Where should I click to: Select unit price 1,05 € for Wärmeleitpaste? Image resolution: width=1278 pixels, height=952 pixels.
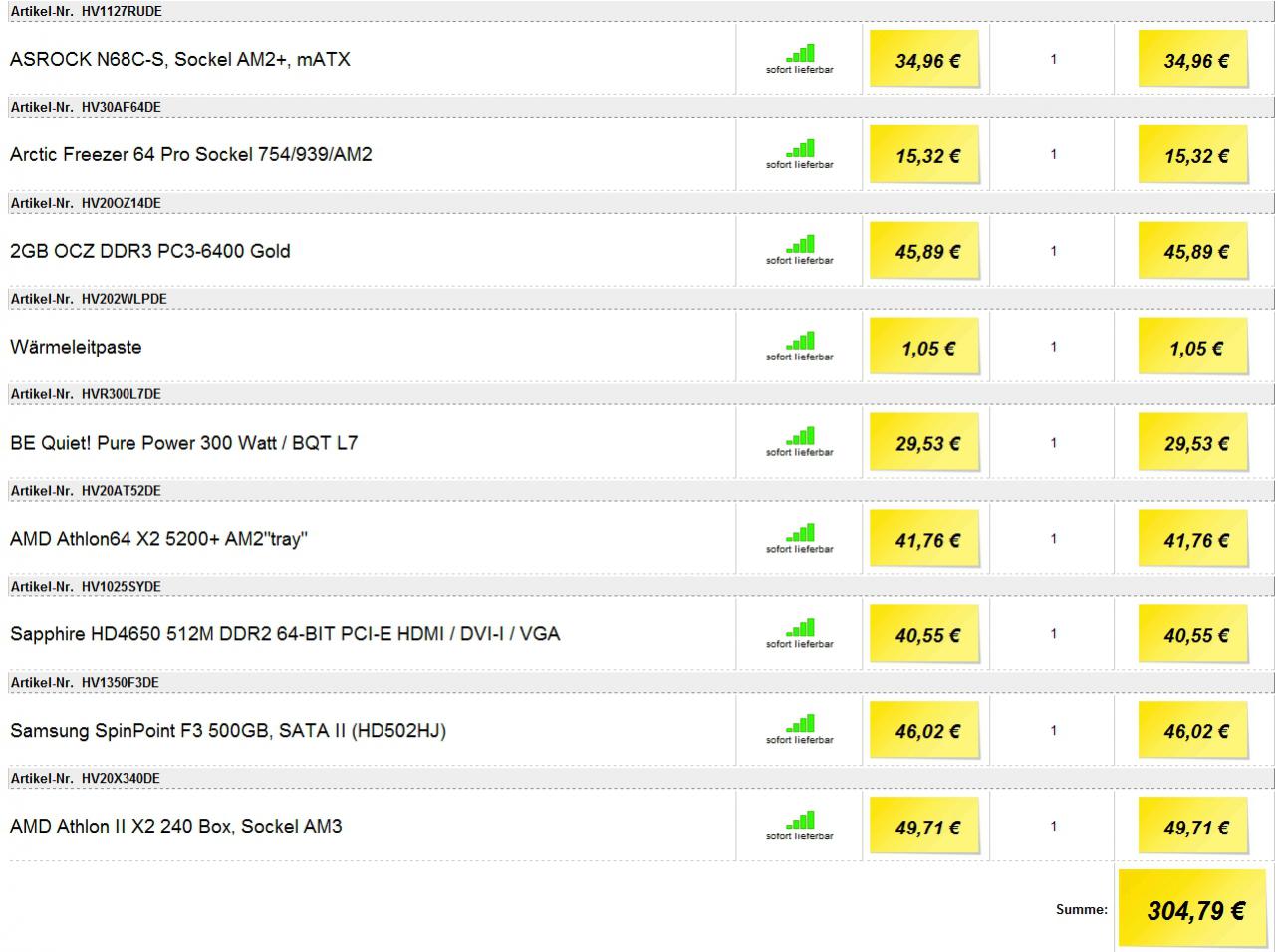pos(924,347)
